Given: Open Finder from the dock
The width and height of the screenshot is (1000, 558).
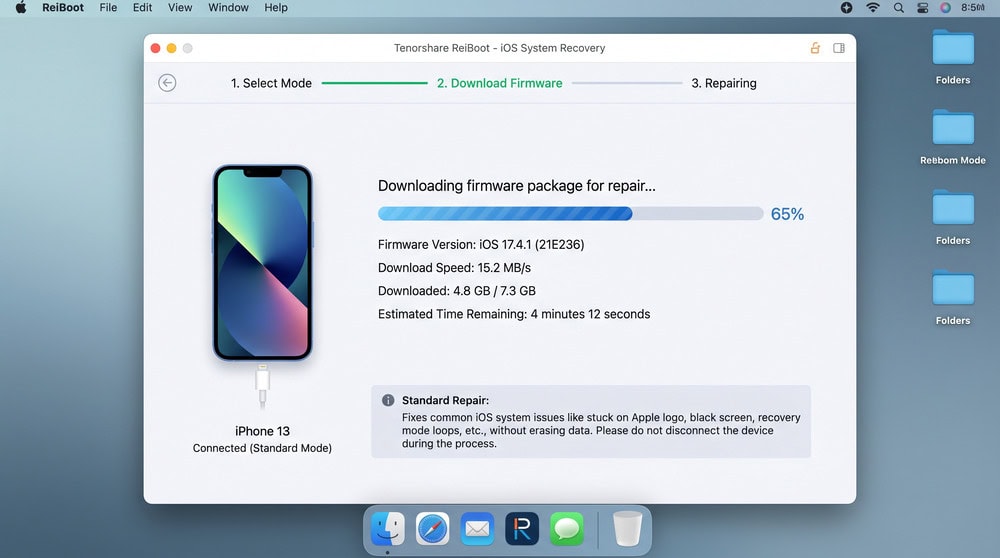Looking at the screenshot, I should pos(388,529).
